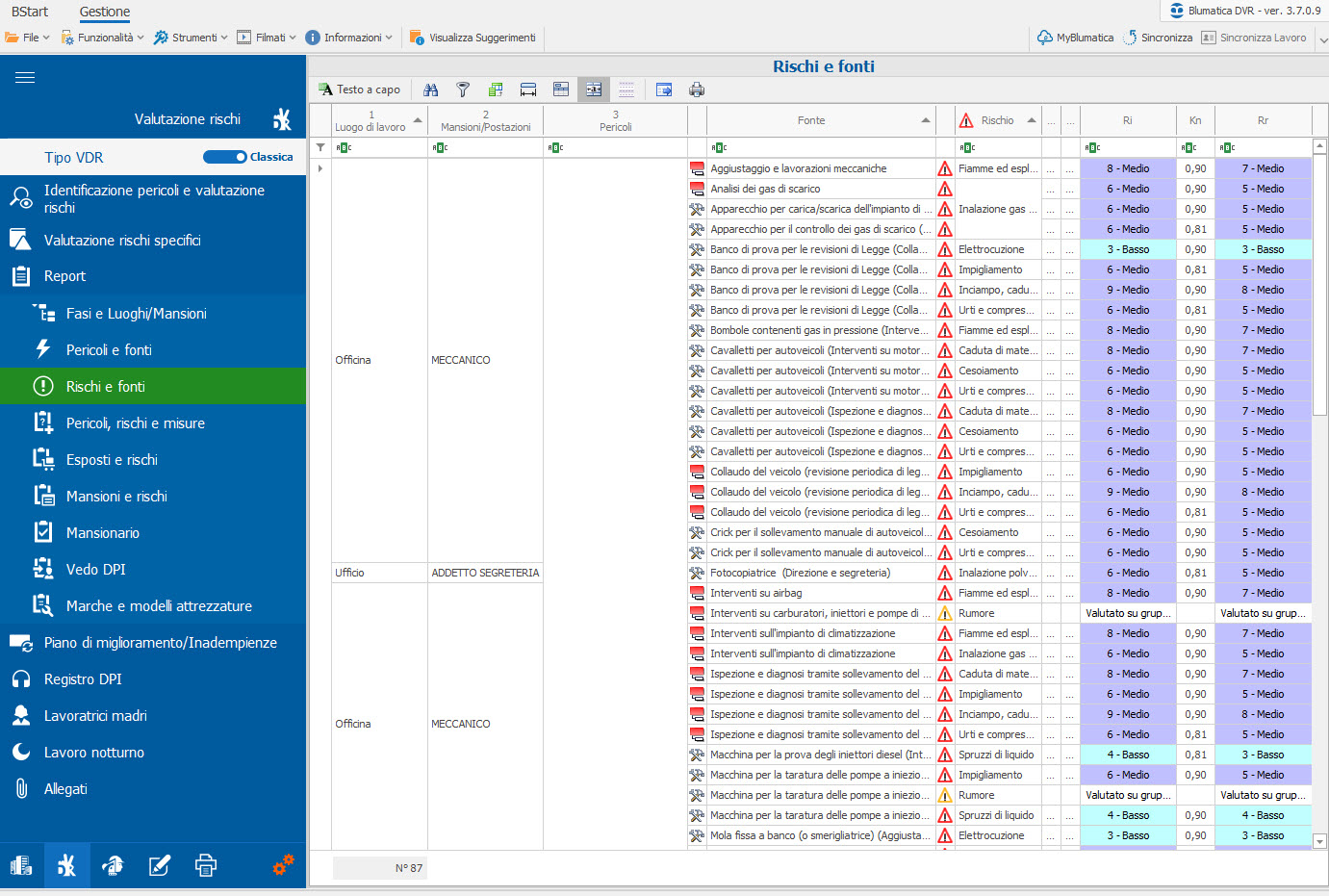Switch to the BStart tab
This screenshot has width=1329, height=896.
(30, 12)
